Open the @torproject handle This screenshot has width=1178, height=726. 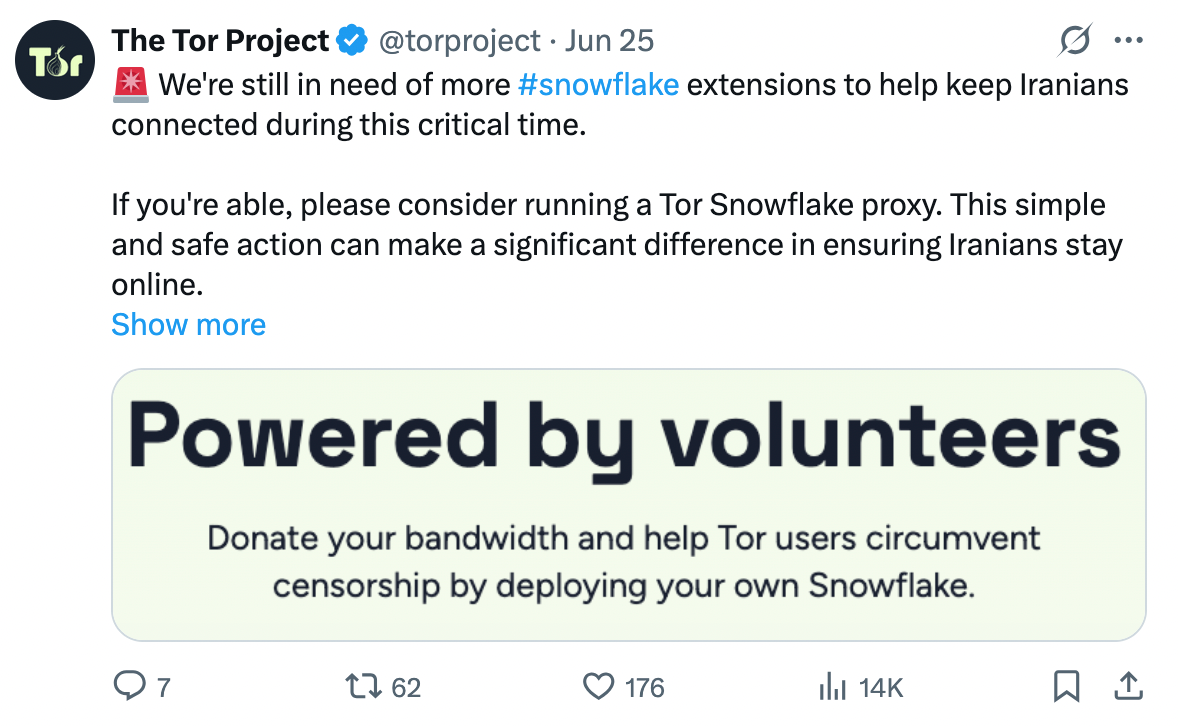(459, 41)
